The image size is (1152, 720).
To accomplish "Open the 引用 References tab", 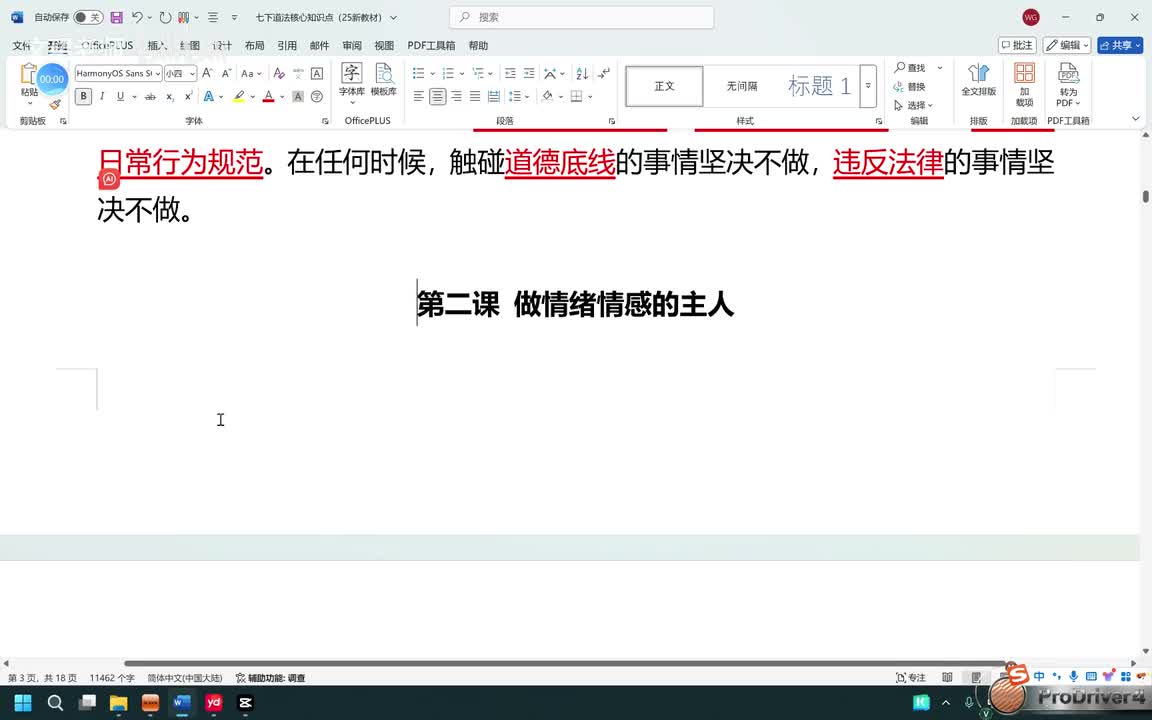I will 287,46.
